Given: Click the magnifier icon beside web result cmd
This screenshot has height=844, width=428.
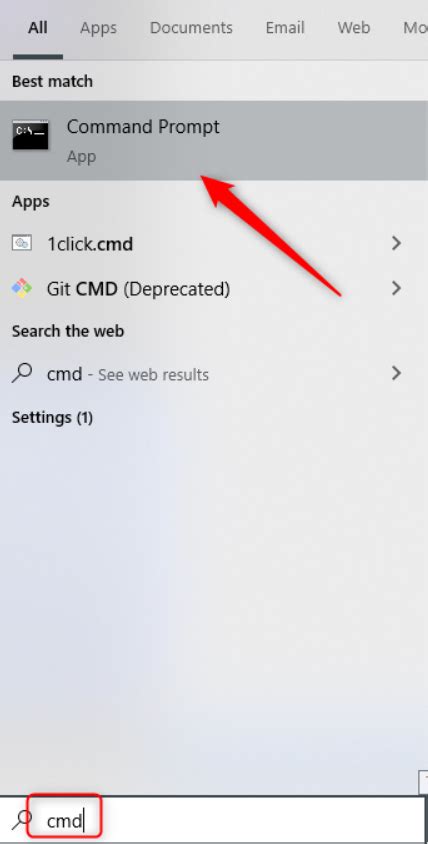Looking at the screenshot, I should 22,372.
